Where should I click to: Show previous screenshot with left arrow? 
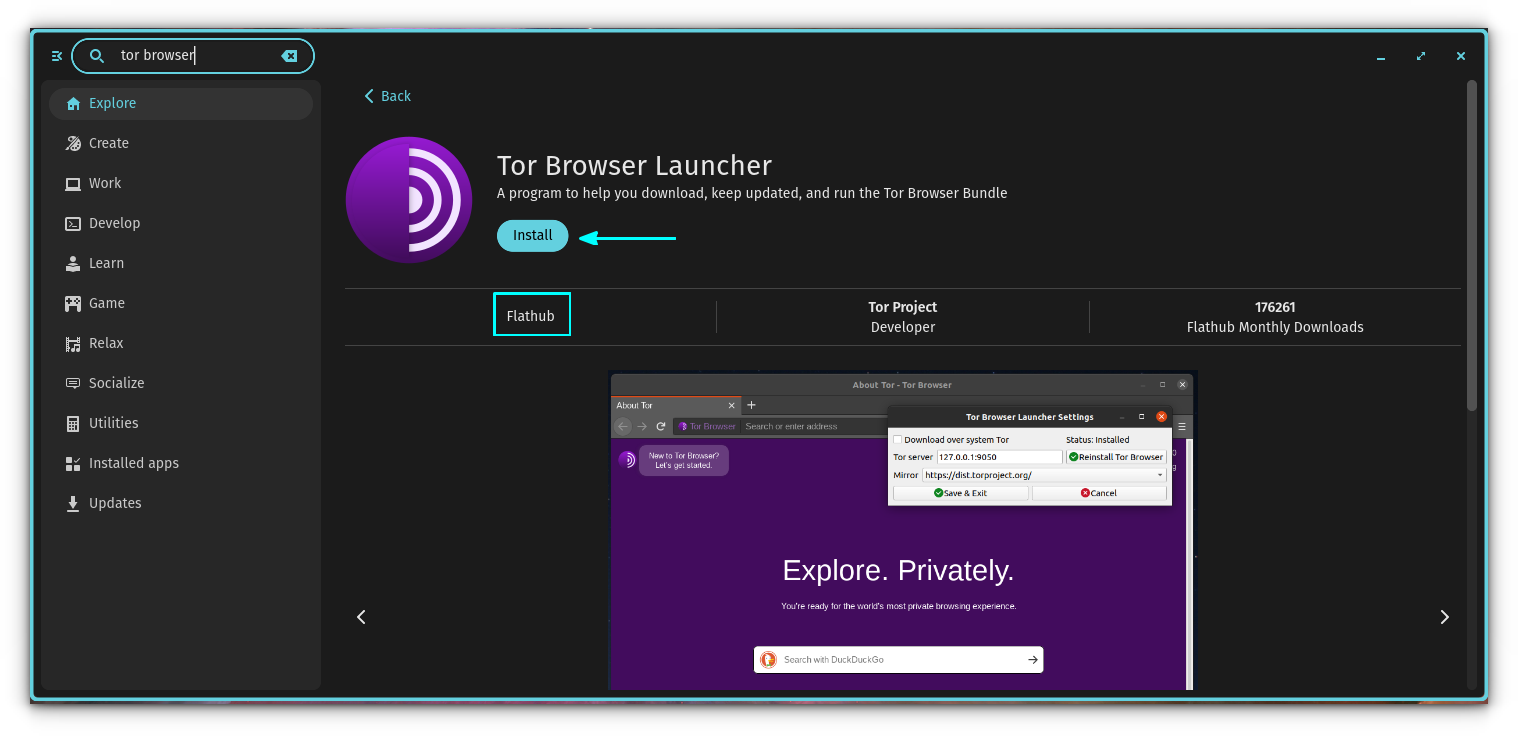tap(362, 617)
